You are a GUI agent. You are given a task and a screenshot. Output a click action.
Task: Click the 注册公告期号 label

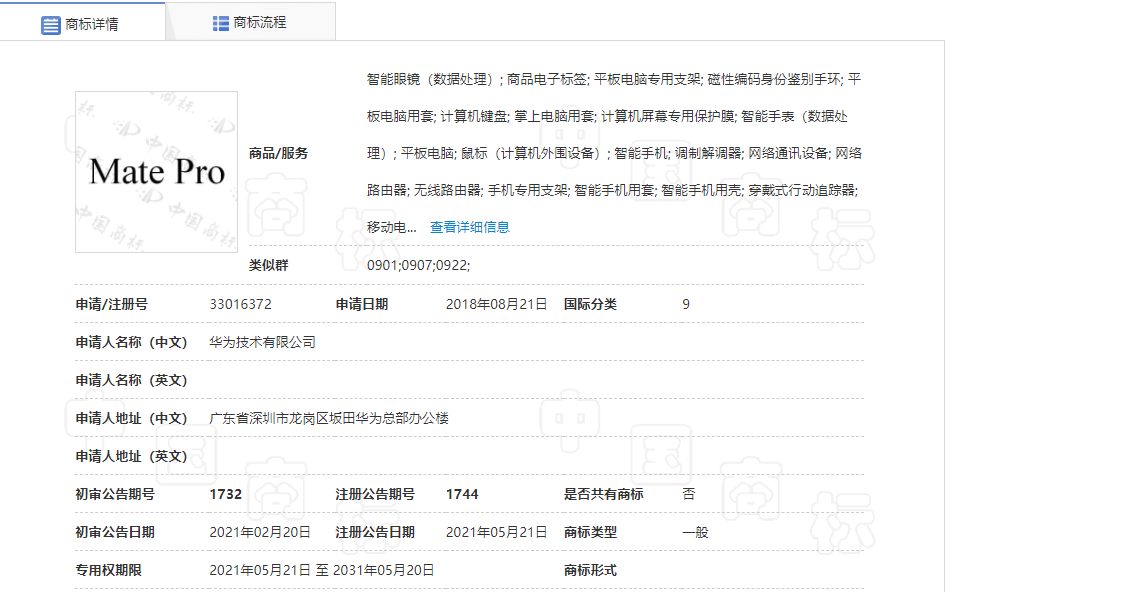point(375,494)
